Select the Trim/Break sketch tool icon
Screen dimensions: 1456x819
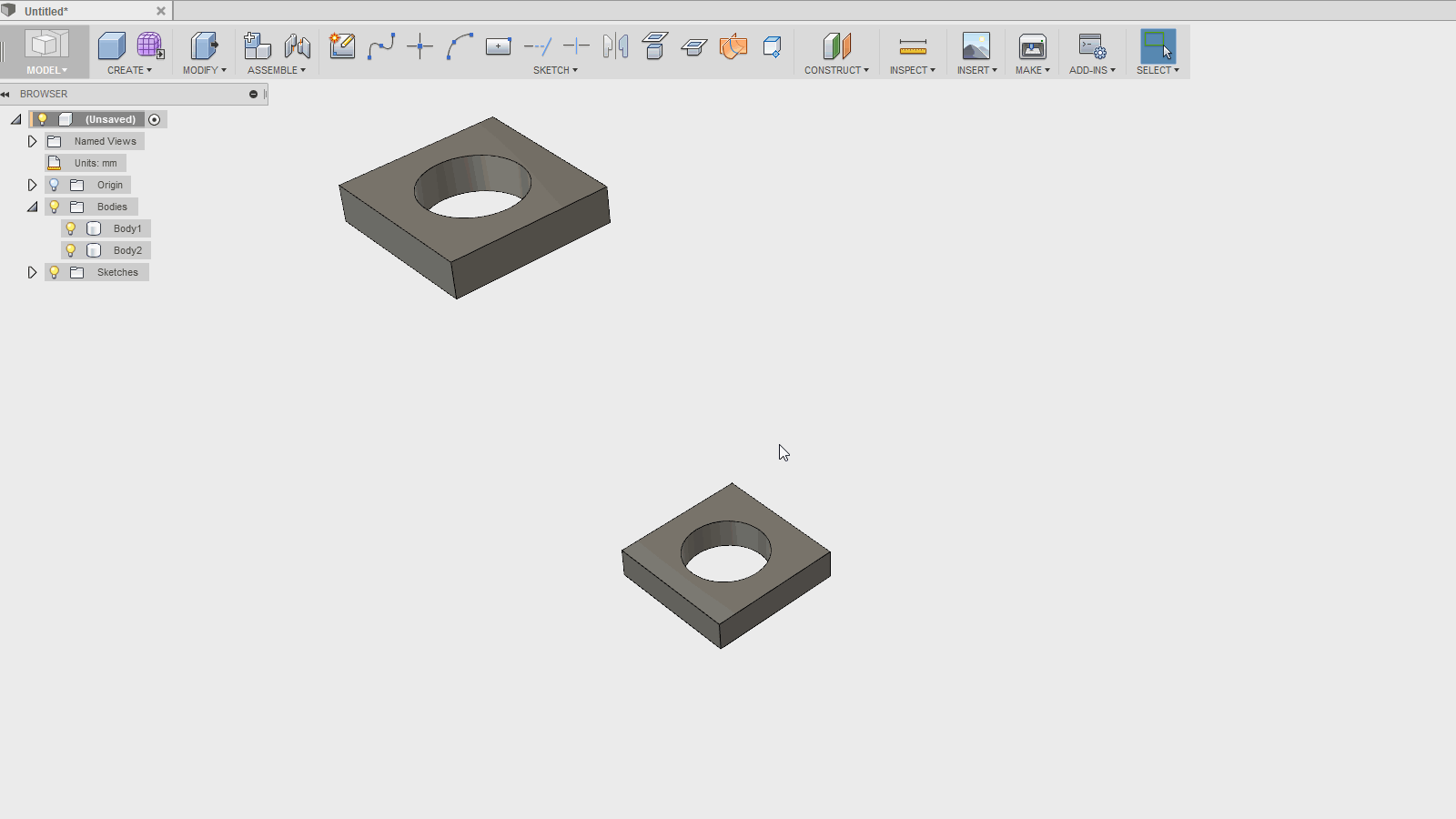coord(576,46)
